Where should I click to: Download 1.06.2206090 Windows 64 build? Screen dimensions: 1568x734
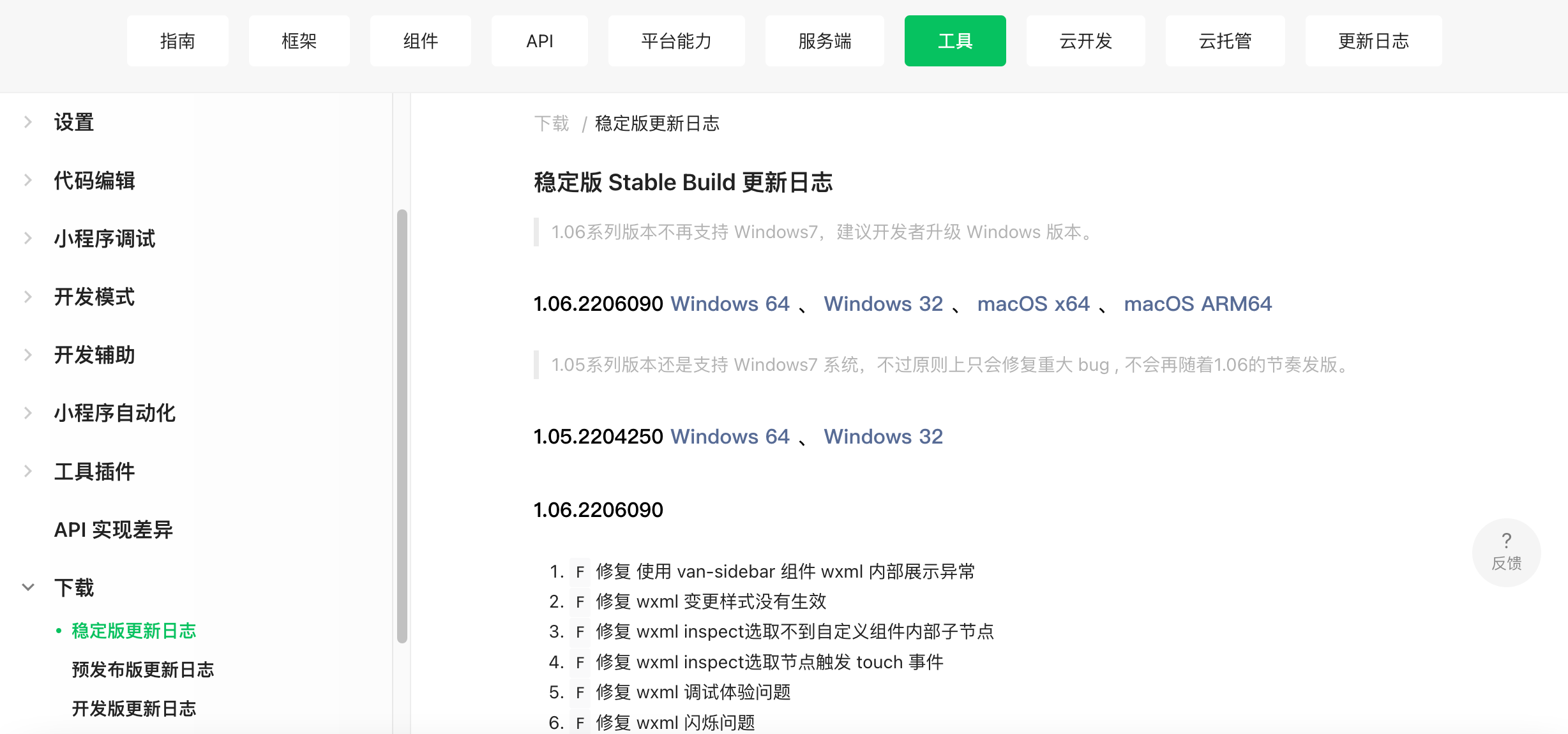click(x=730, y=304)
